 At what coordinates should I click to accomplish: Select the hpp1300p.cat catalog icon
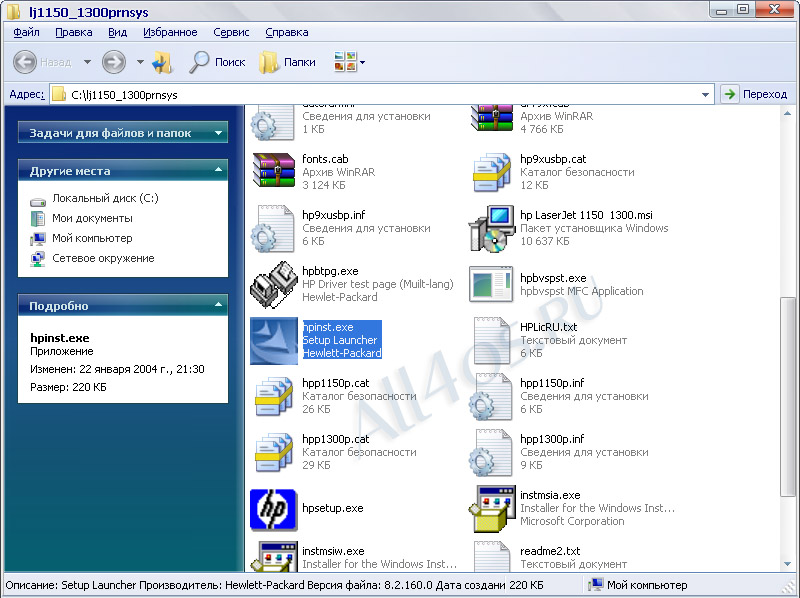pyautogui.click(x=274, y=453)
